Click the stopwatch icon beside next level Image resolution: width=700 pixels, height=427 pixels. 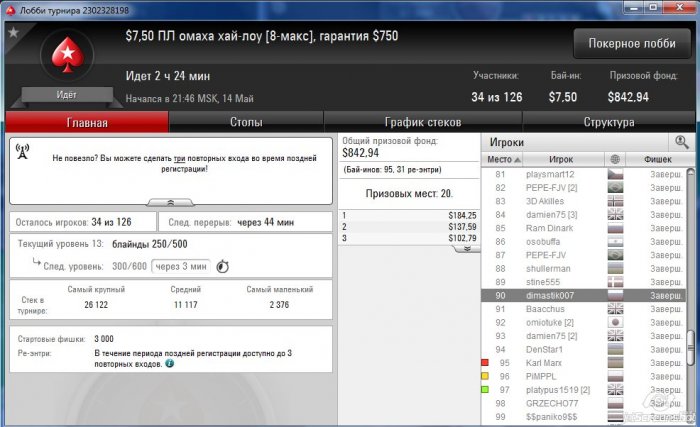[222, 267]
